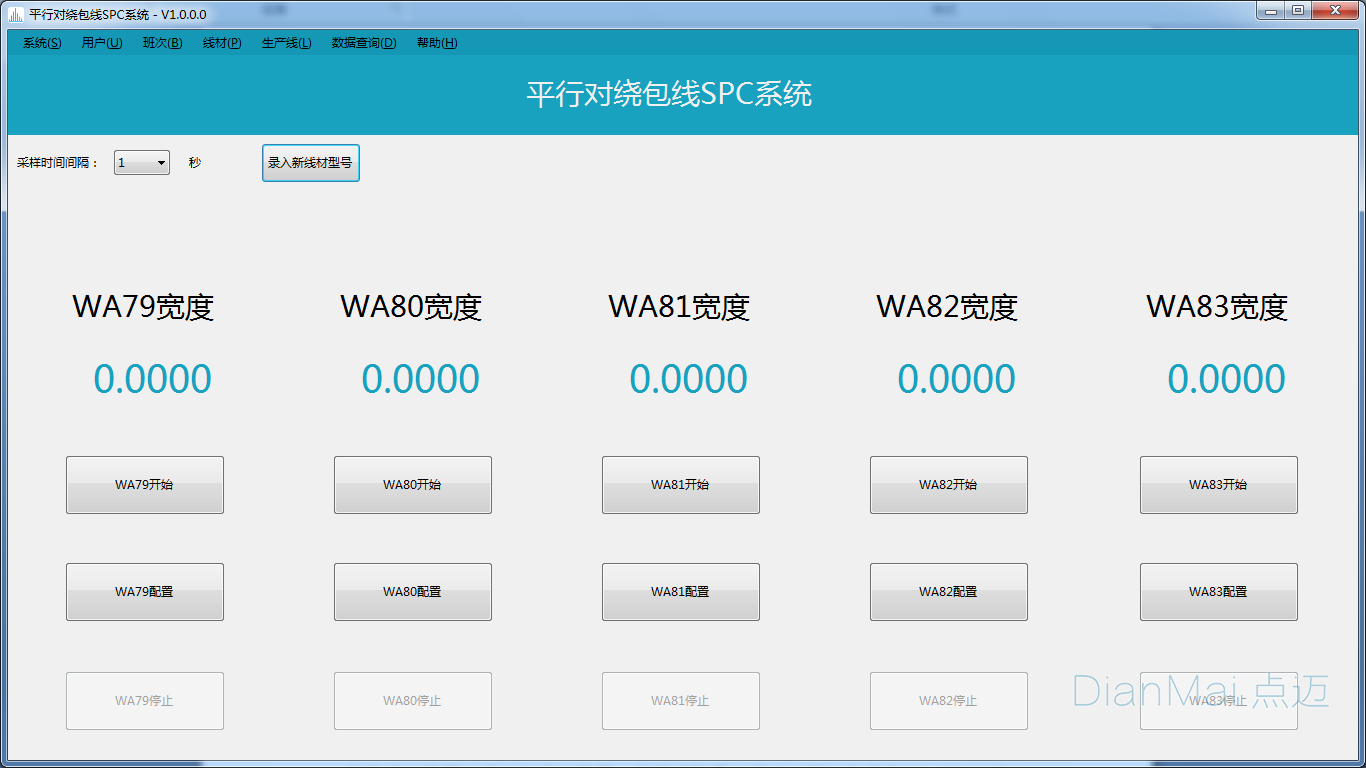Open WA82配置 configuration
Viewport: 1366px width, 768px height.
pos(949,592)
